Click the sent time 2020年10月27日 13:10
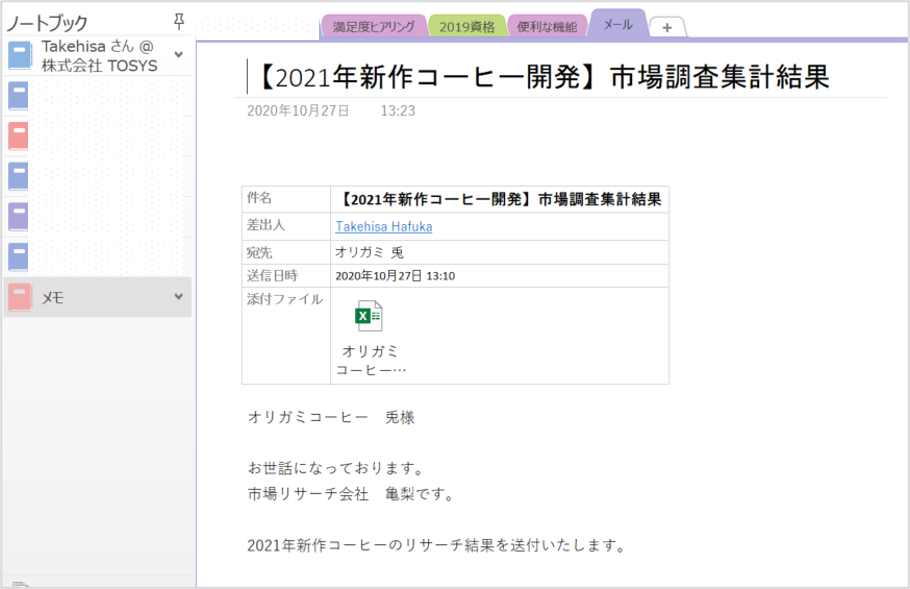This screenshot has height=589, width=910. 395,276
